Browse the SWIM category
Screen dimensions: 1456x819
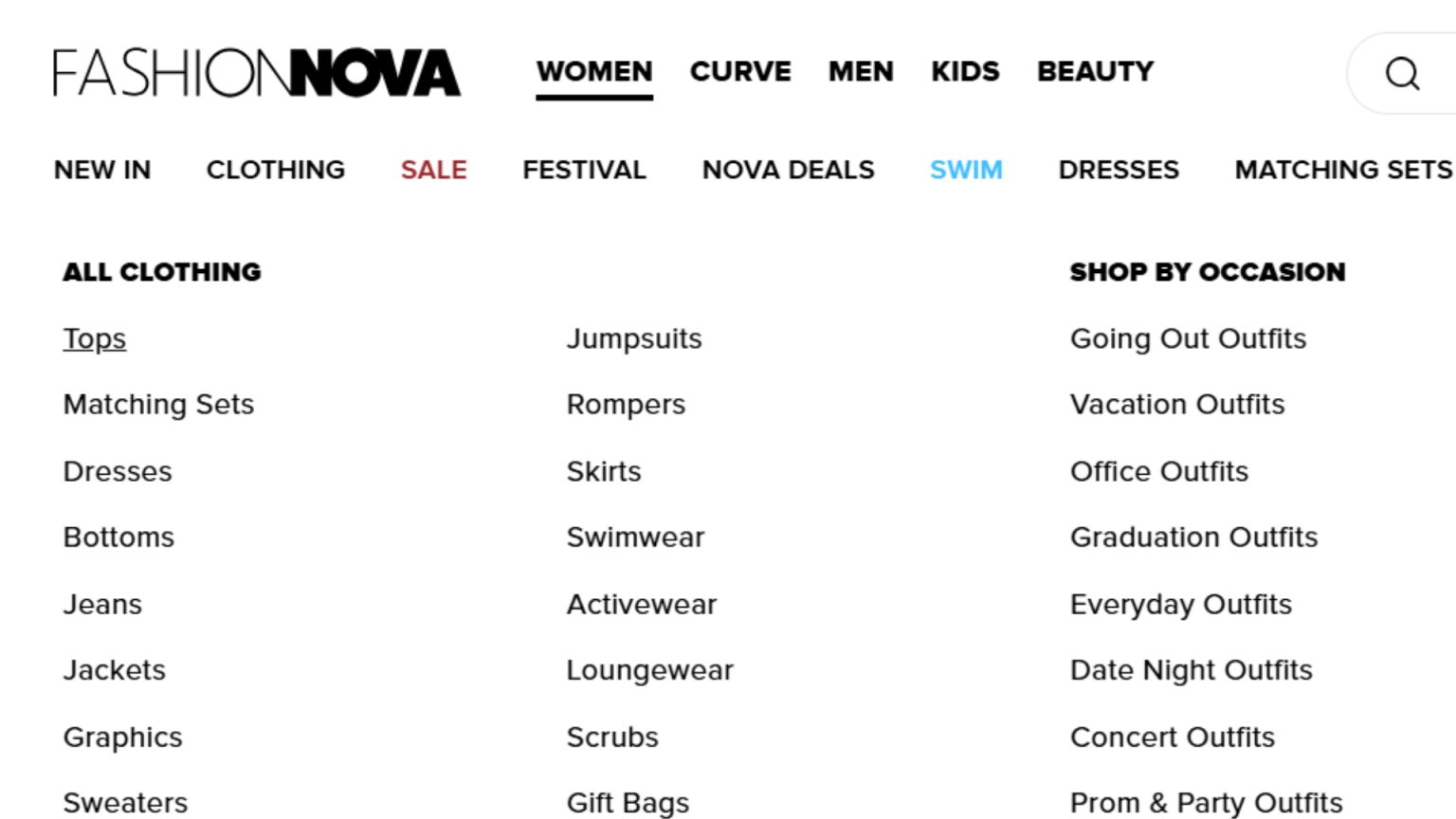tap(966, 170)
